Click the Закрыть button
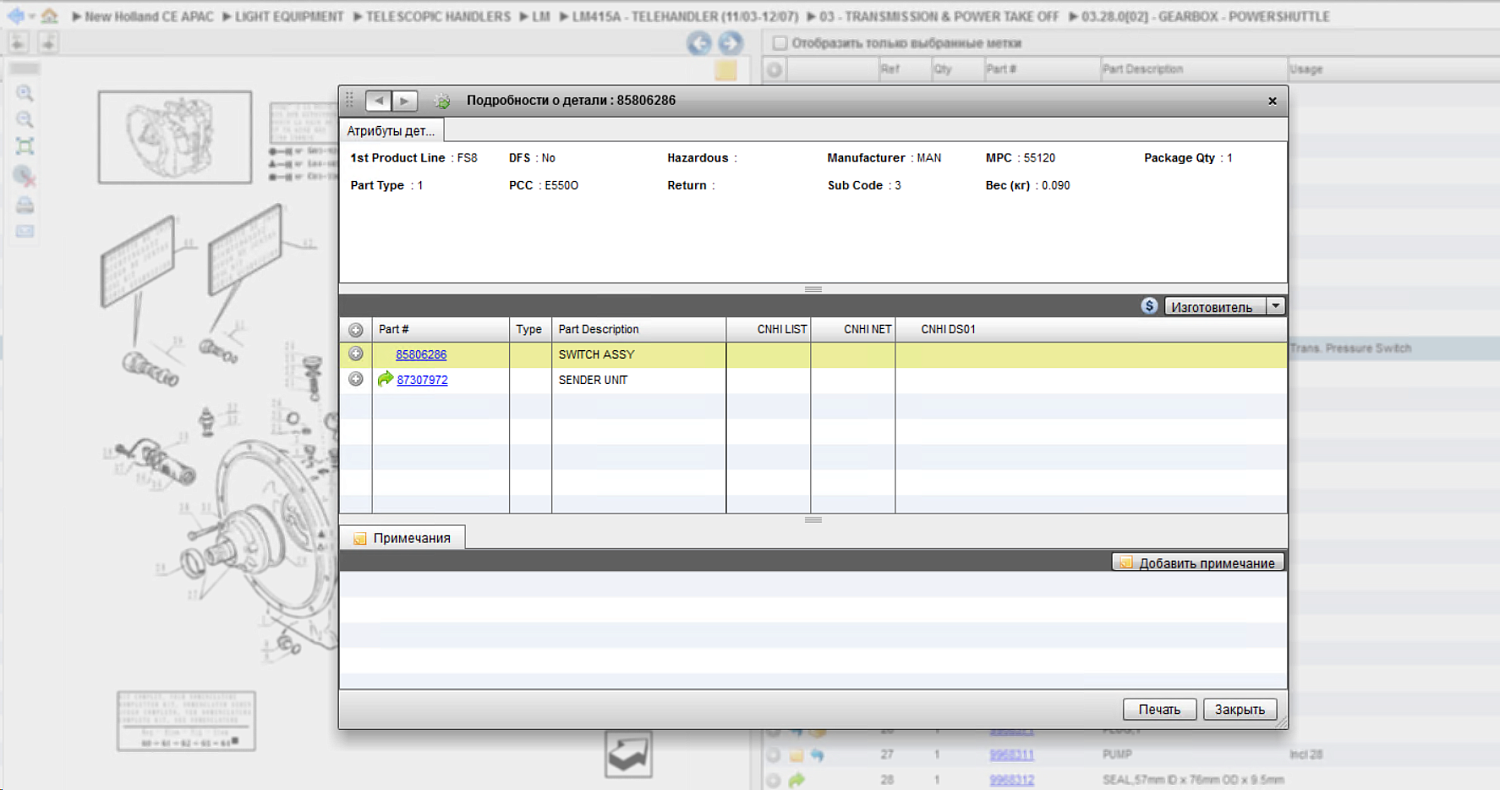The image size is (1500, 790). click(1240, 709)
